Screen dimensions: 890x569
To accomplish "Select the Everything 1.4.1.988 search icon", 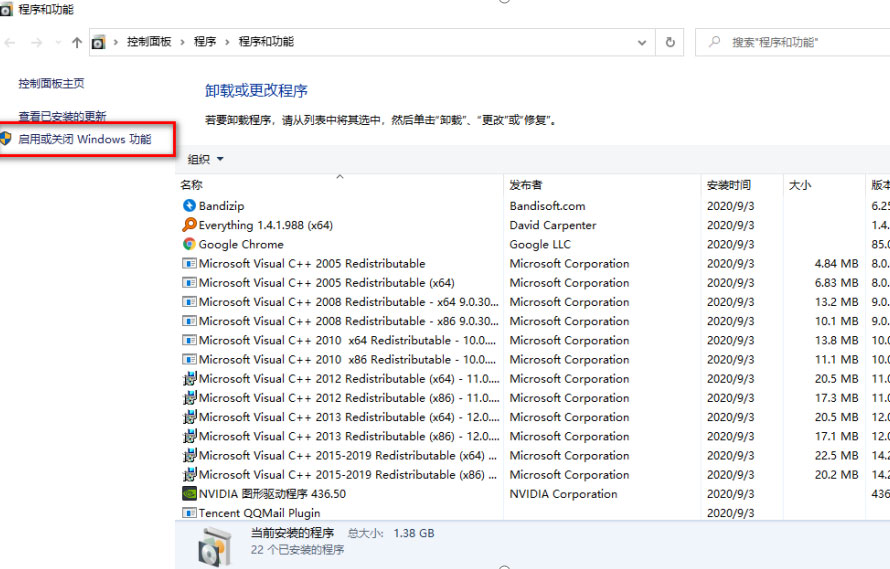I will [189, 225].
